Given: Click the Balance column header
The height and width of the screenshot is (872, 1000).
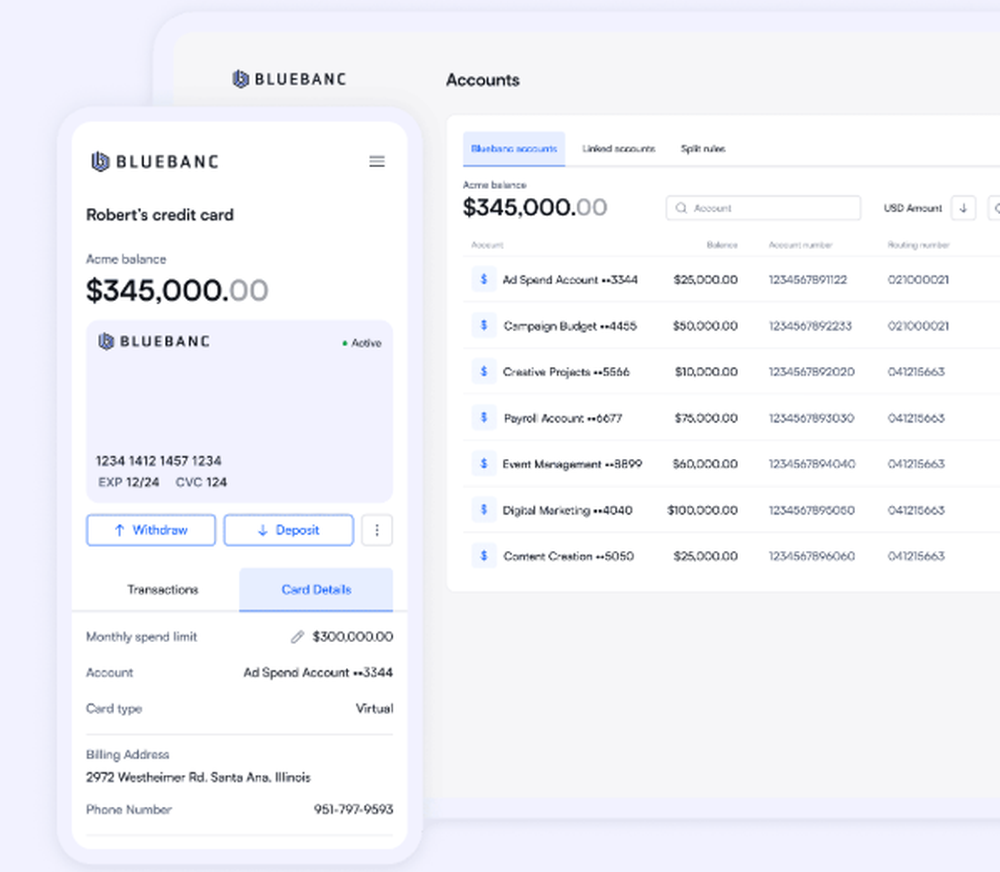Looking at the screenshot, I should [722, 245].
